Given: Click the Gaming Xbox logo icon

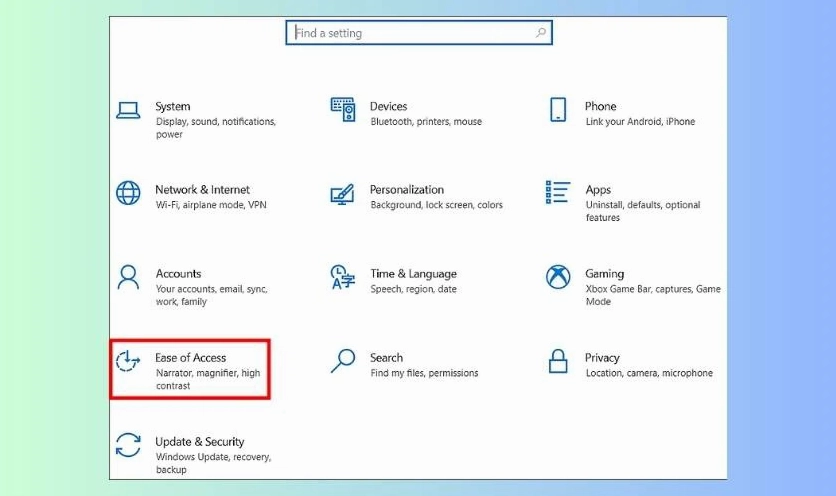Looking at the screenshot, I should 558,276.
